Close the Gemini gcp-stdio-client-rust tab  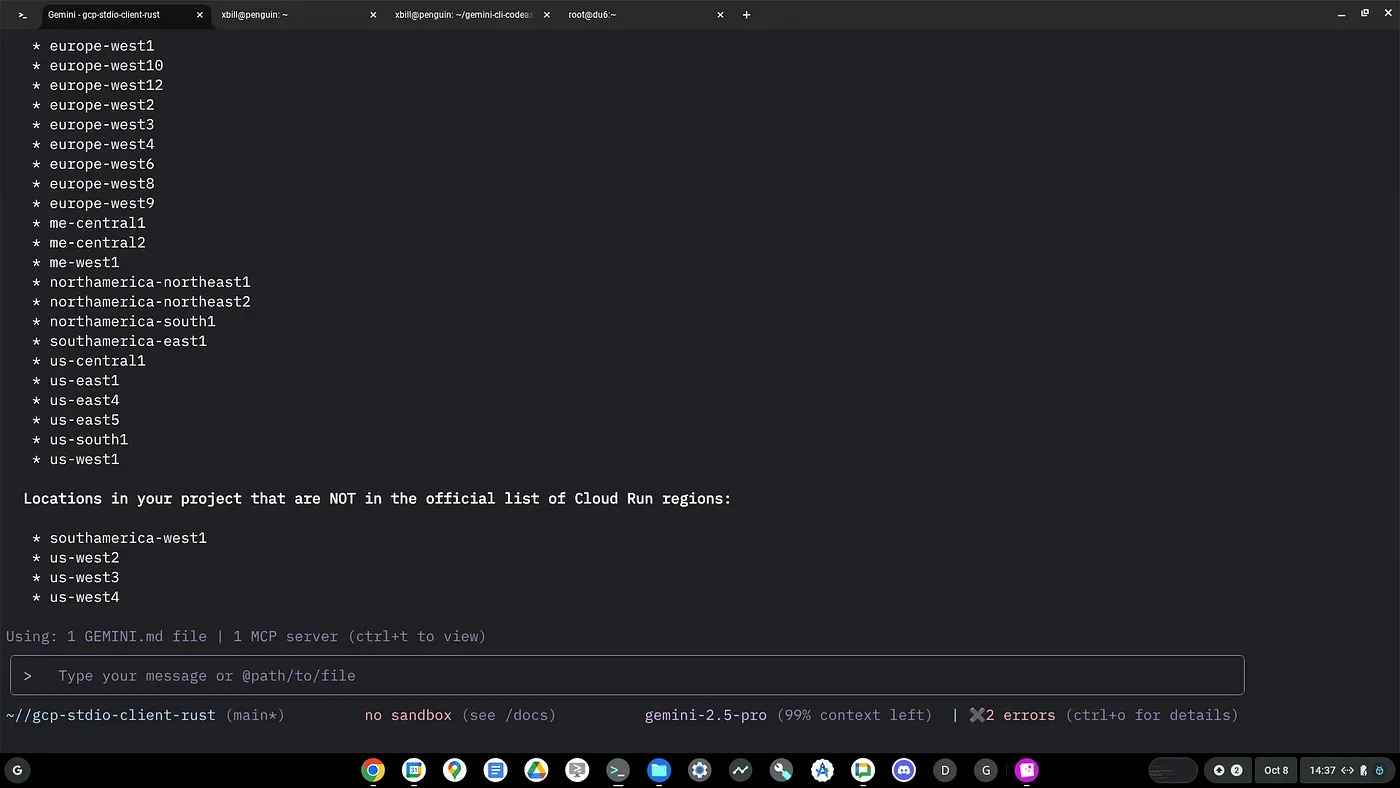pos(200,15)
